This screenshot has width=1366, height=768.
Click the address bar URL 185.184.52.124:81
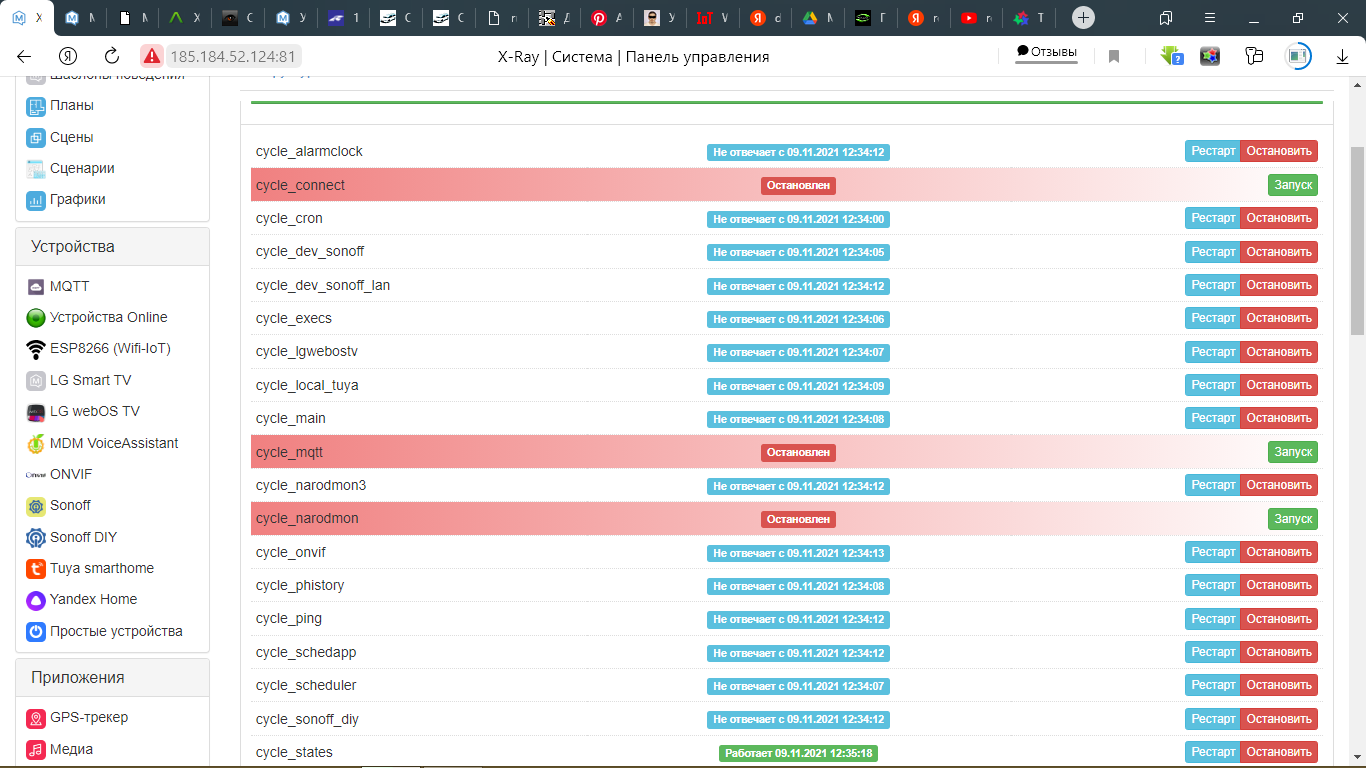pyautogui.click(x=233, y=57)
